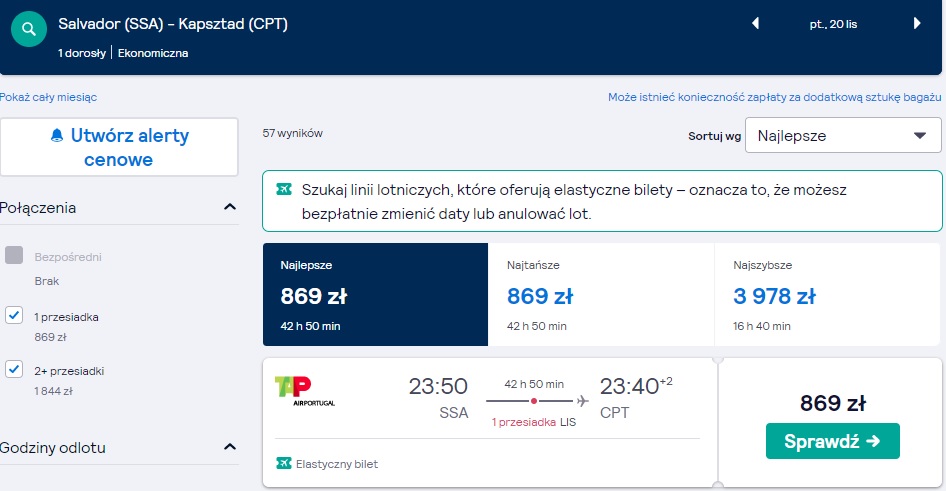The image size is (946, 491).
Task: Uncheck the 1 przesiadka checkbox
Action: [14, 315]
